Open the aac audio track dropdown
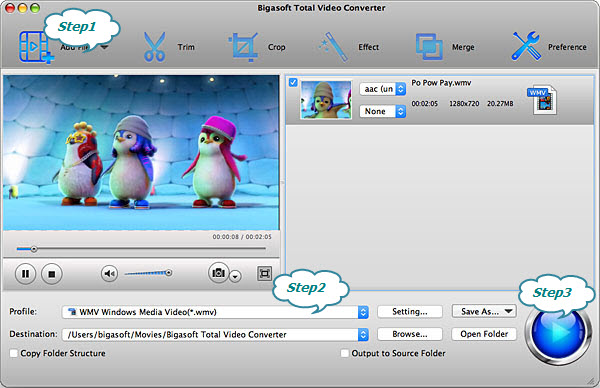This screenshot has width=600, height=388. click(382, 89)
